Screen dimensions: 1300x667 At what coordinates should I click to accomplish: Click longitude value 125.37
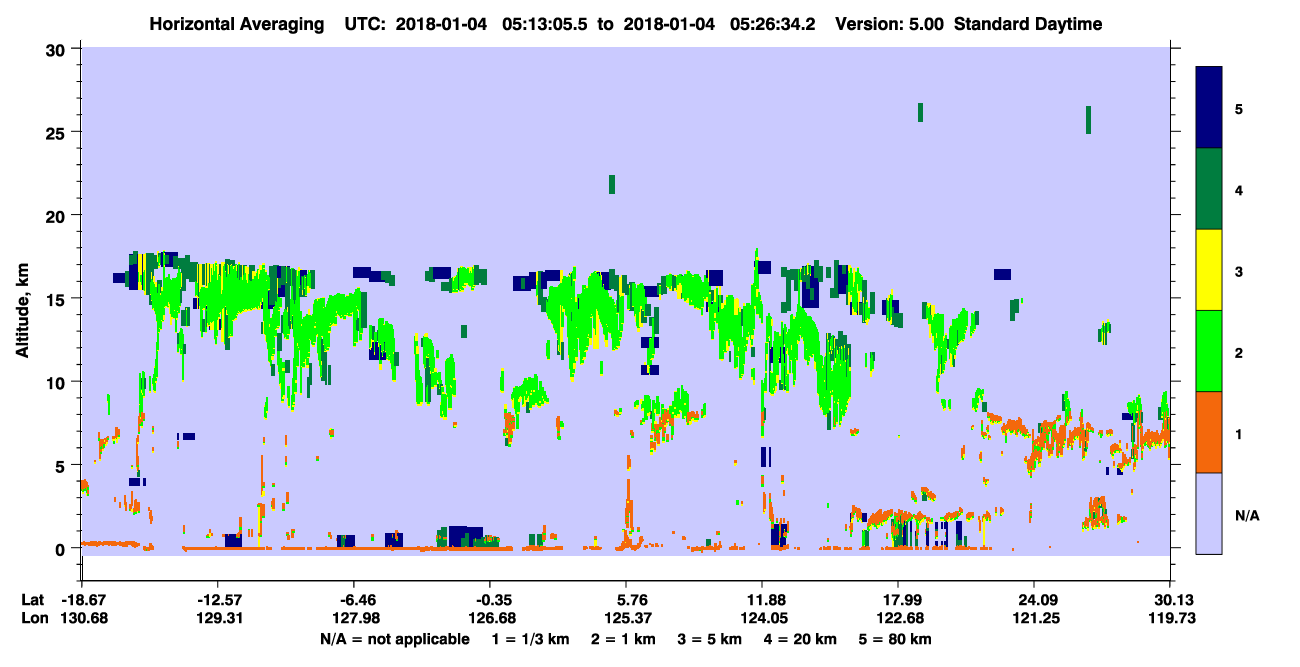click(x=626, y=619)
